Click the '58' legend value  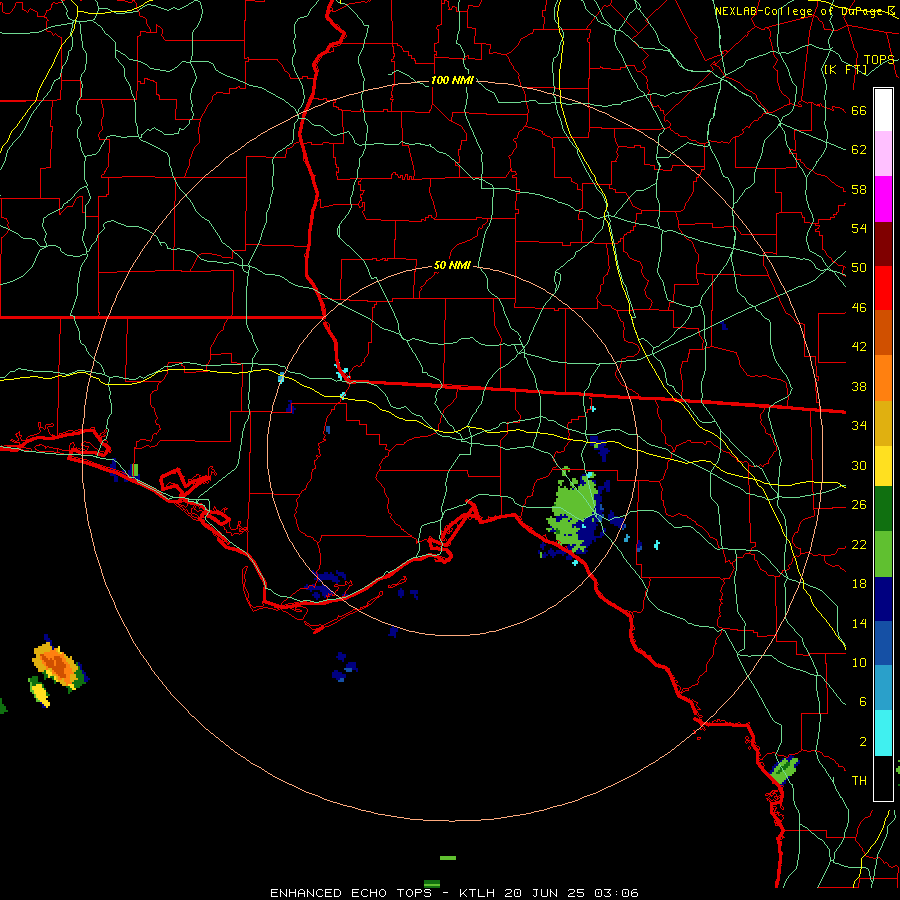point(859,189)
